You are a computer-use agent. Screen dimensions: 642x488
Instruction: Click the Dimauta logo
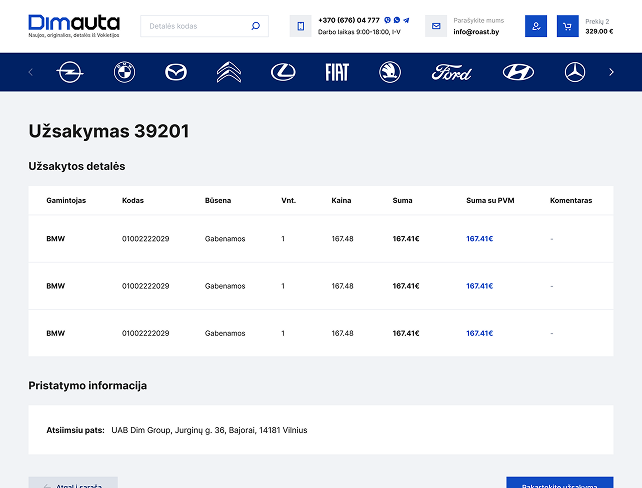[74, 25]
